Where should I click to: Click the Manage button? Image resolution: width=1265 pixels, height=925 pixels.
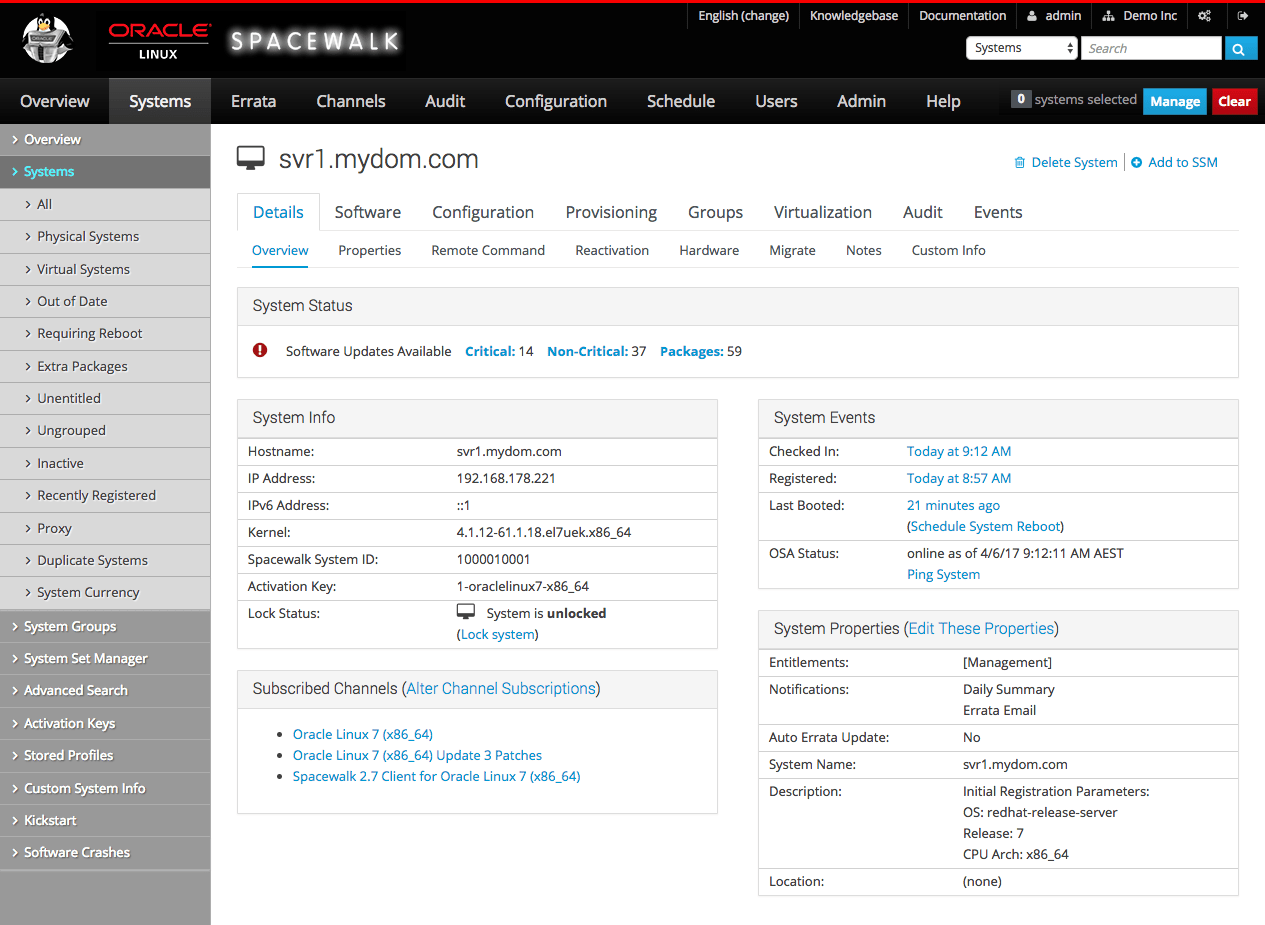click(1175, 101)
